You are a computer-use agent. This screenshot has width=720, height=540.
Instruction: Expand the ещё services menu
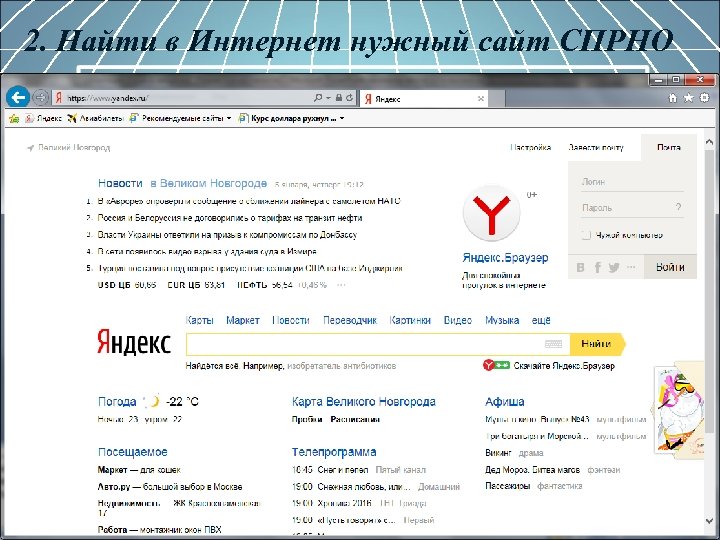pos(541,320)
